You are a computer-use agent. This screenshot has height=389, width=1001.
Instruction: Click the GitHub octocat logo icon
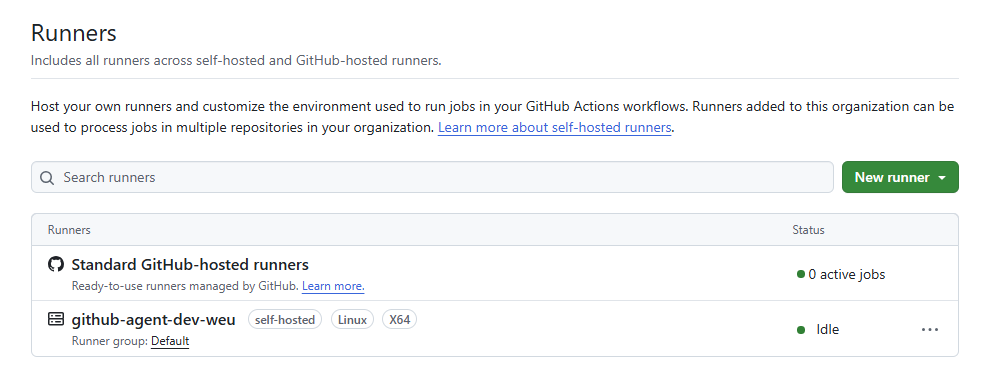tap(56, 264)
